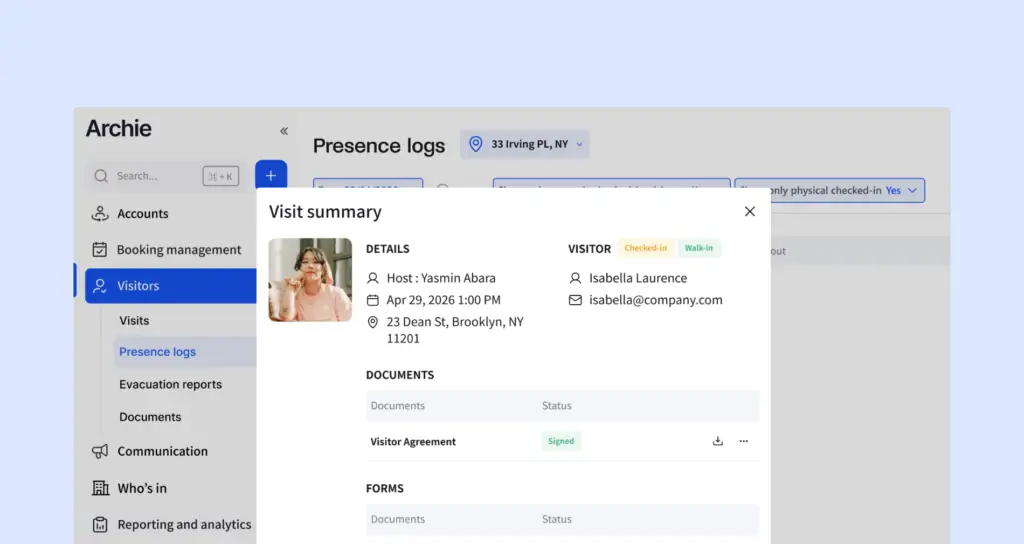Focus the sidebar Search field
The image size is (1024, 544).
point(165,176)
